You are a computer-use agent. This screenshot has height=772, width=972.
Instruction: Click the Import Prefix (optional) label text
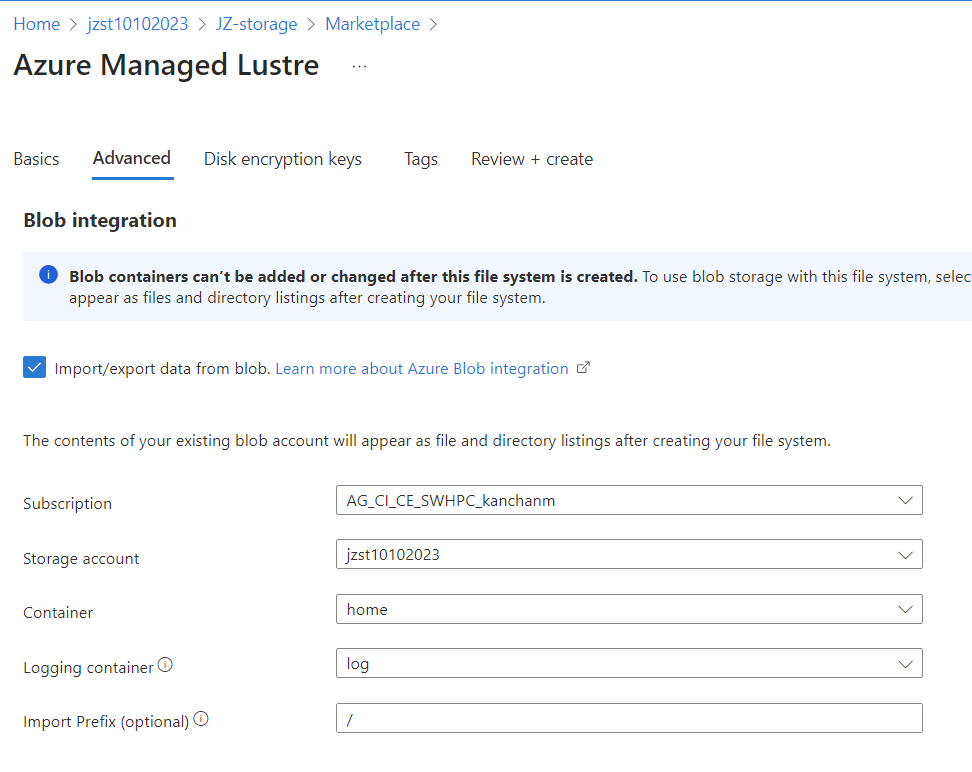tap(106, 722)
